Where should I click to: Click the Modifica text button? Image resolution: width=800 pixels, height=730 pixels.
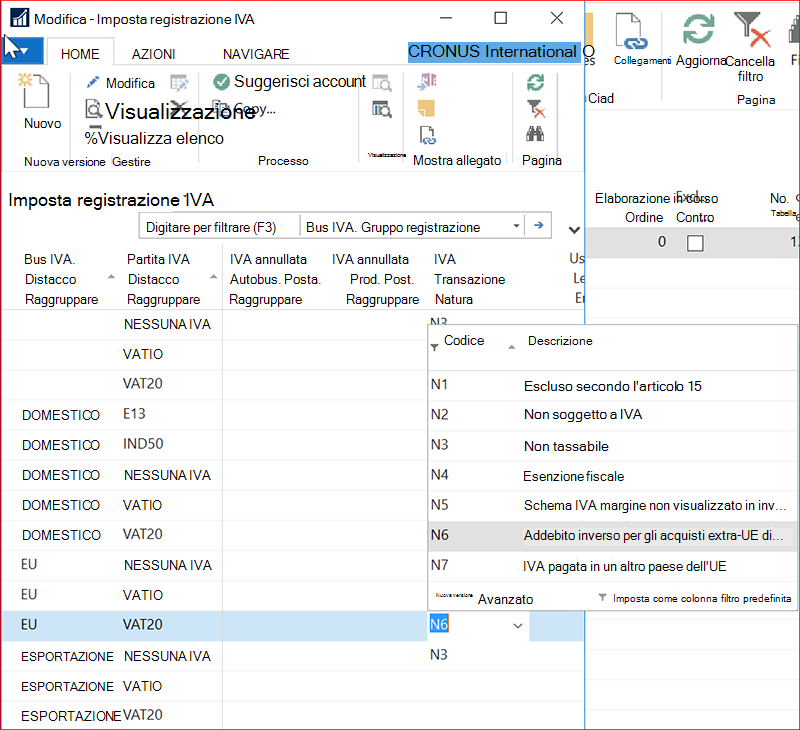point(130,83)
